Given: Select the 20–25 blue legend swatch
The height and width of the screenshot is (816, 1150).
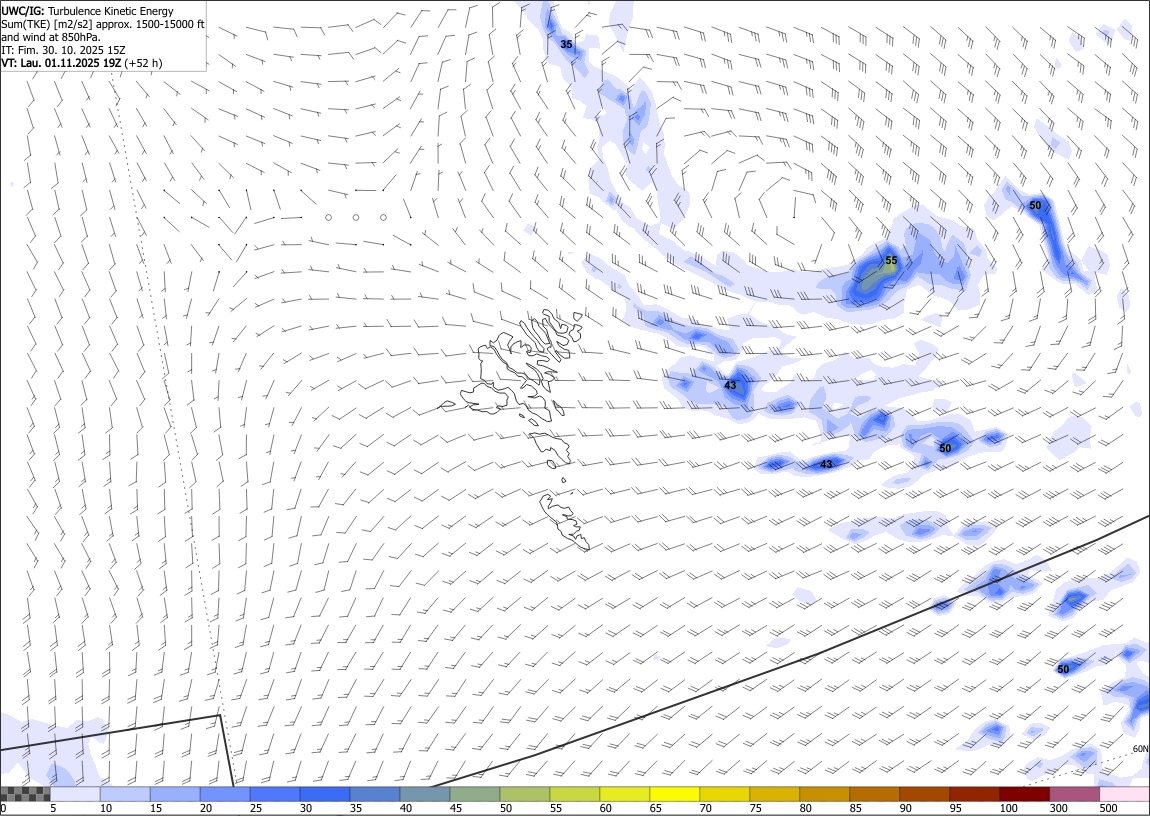Looking at the screenshot, I should coord(224,794).
